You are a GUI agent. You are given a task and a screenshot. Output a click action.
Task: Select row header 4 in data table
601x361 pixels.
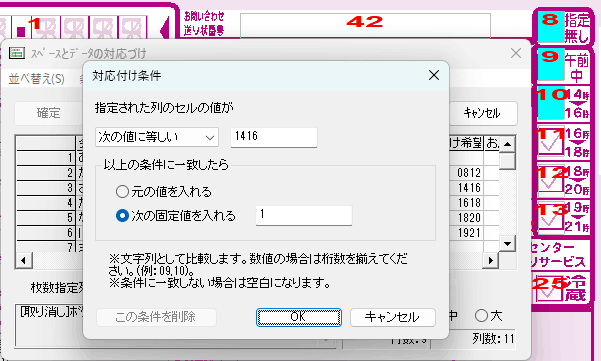(x=46, y=203)
